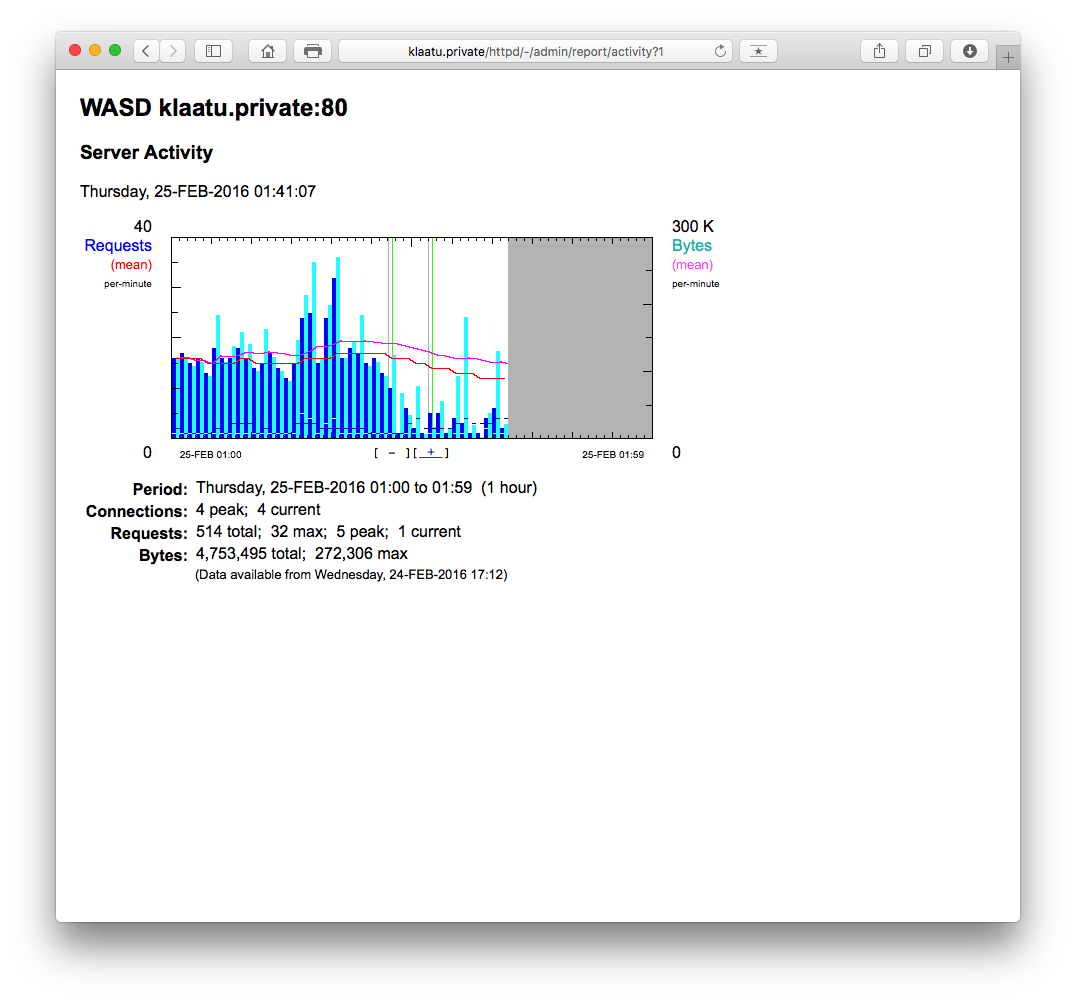Reload the activity report page
This screenshot has width=1076, height=1002.
coord(720,51)
